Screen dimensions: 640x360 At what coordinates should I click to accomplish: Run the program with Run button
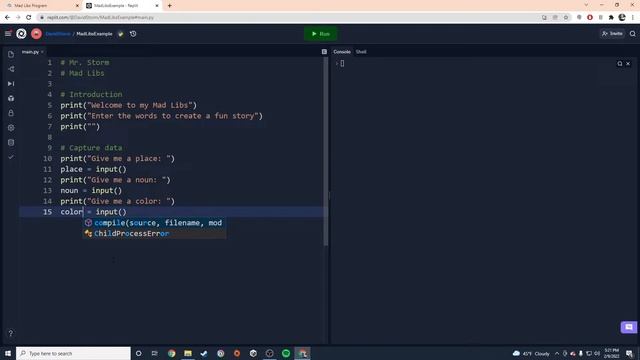tap(320, 34)
